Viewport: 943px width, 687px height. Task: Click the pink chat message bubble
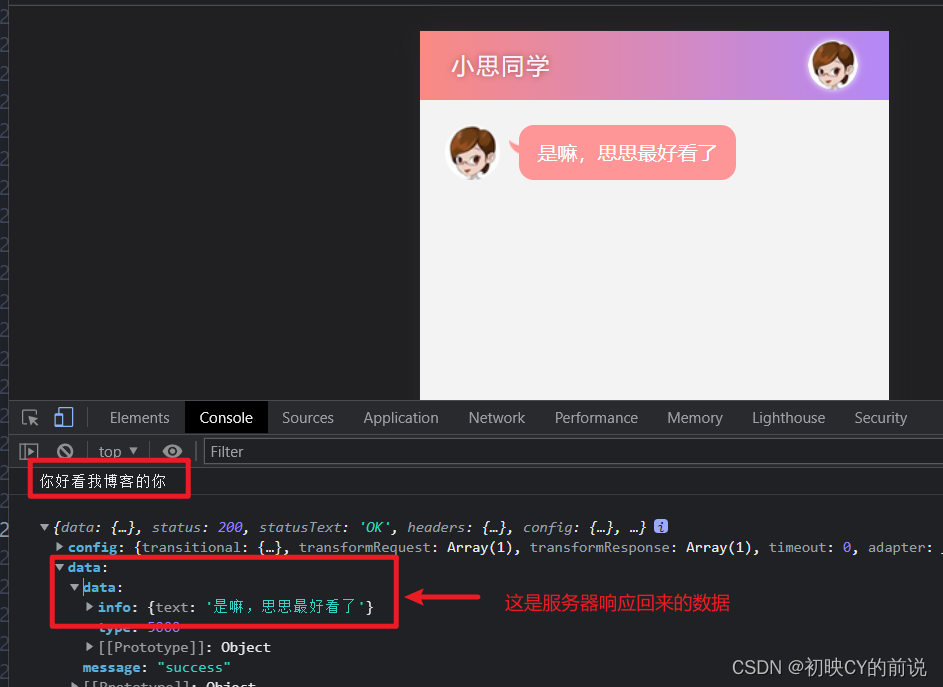[x=627, y=153]
